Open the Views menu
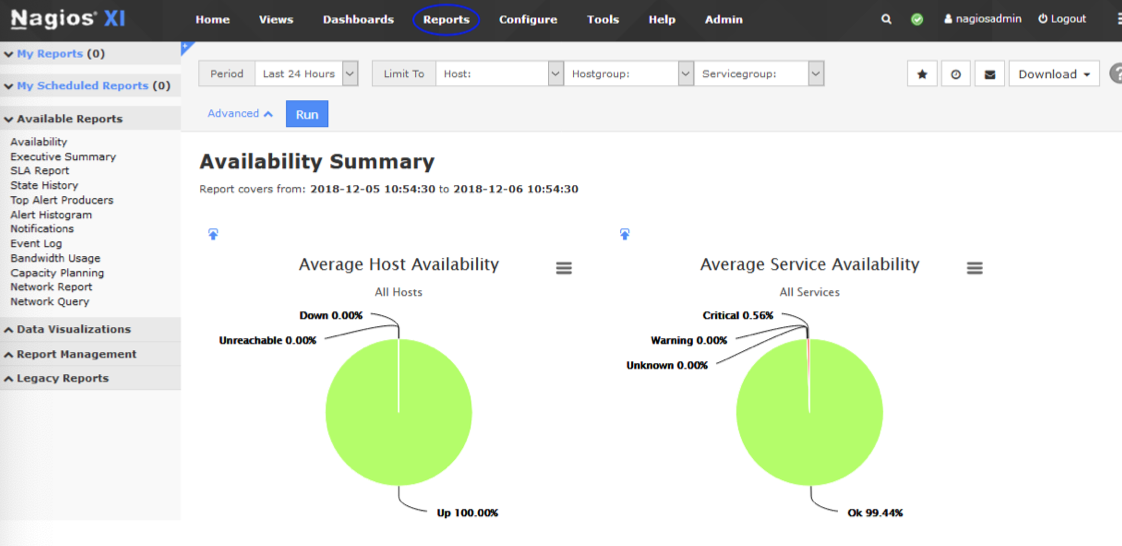 point(276,19)
